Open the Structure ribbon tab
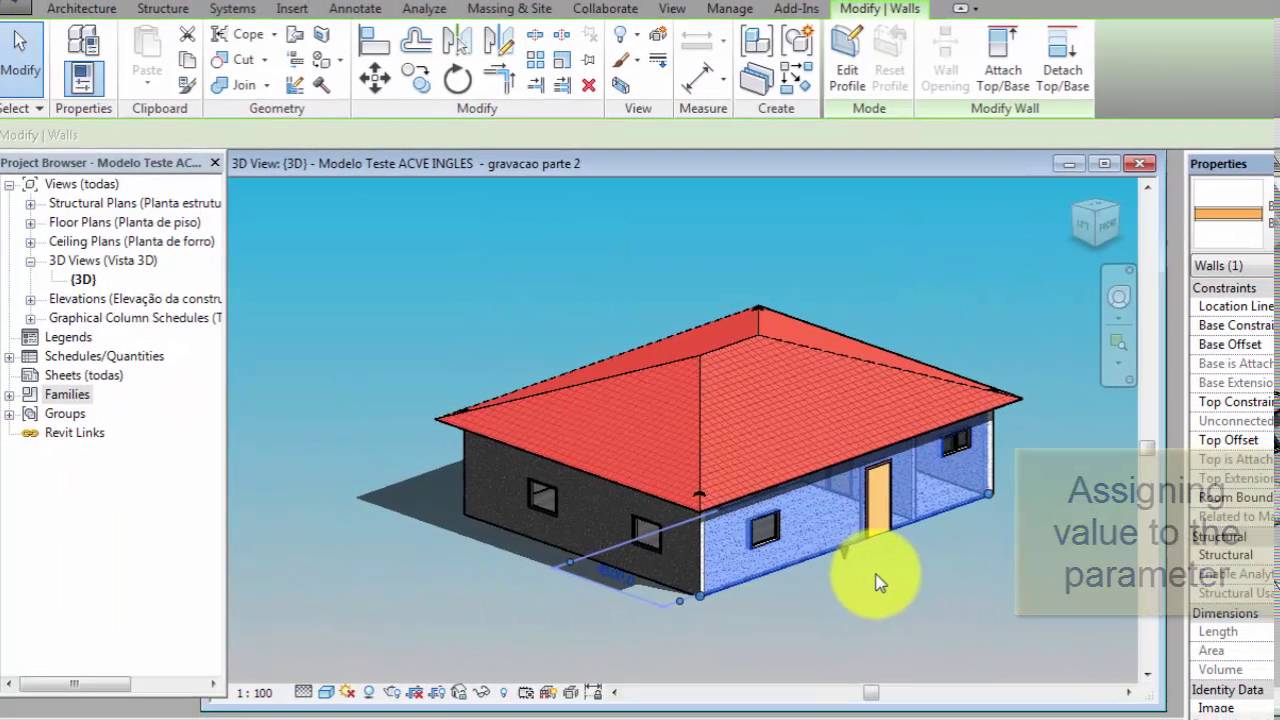Screen dimensions: 1280x720 pos(162,8)
